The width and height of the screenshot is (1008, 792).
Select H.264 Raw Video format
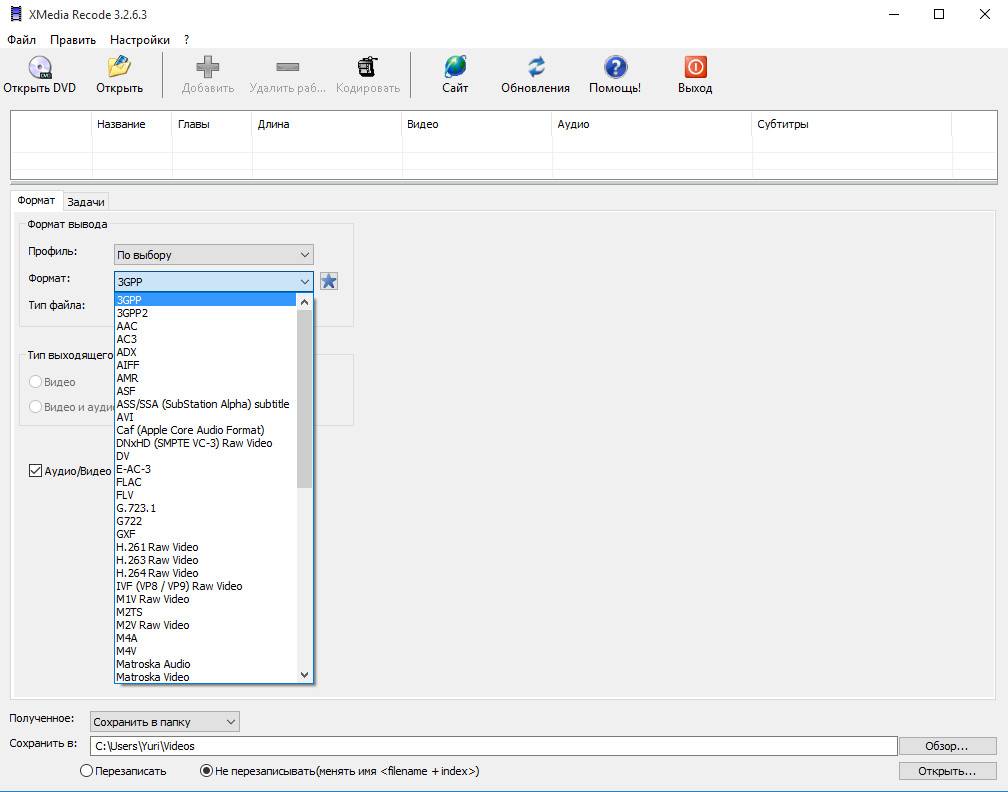coord(206,573)
